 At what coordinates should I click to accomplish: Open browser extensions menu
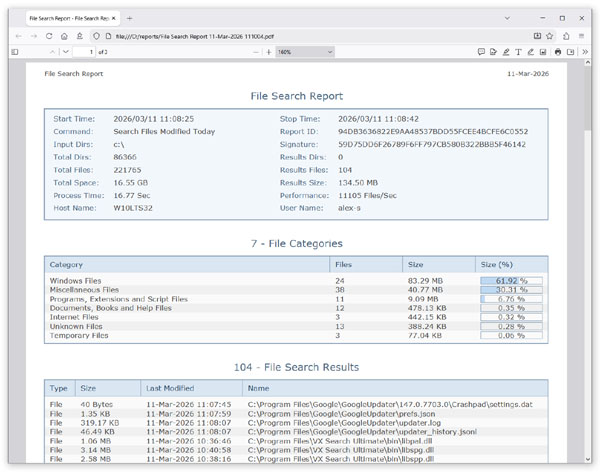click(x=566, y=36)
